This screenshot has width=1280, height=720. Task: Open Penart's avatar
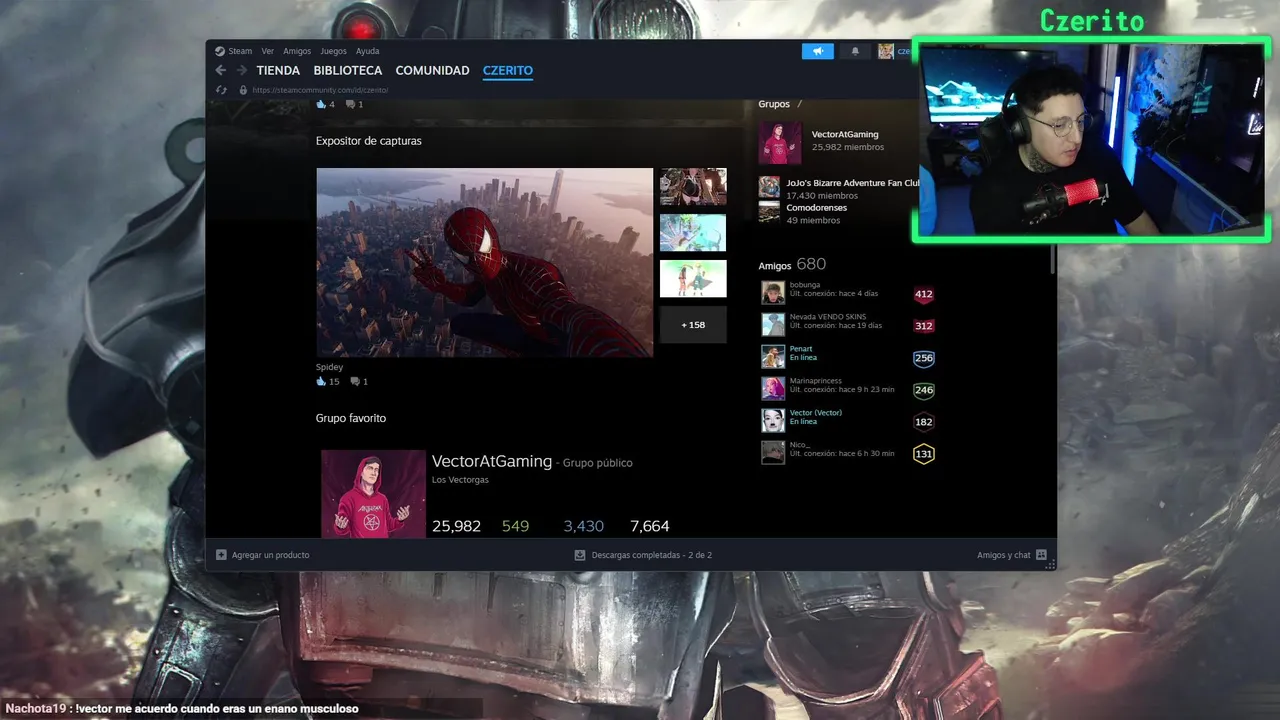point(773,357)
